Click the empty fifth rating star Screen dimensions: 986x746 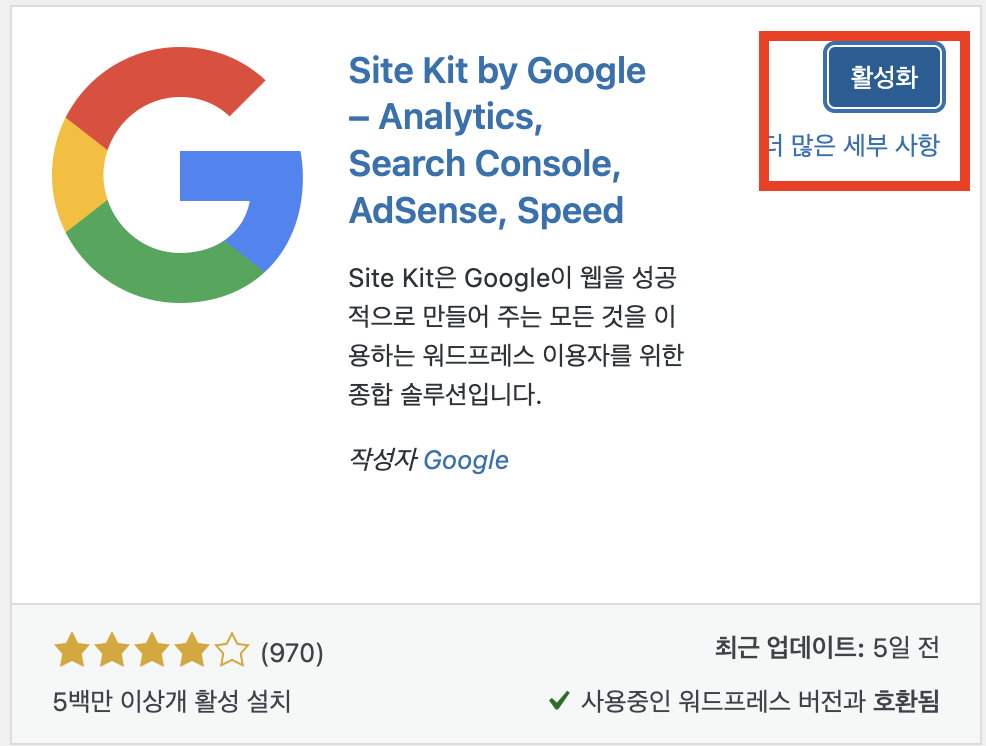232,650
